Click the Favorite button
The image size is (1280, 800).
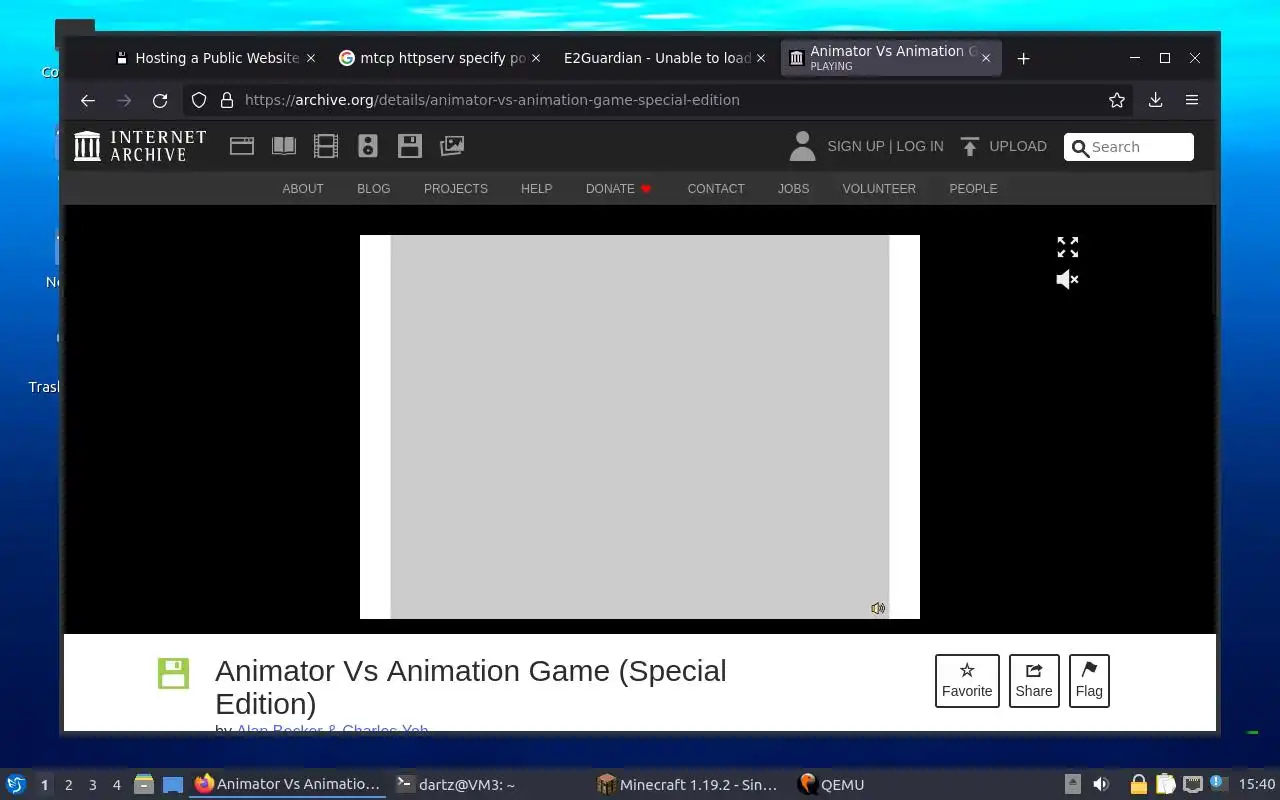click(967, 681)
